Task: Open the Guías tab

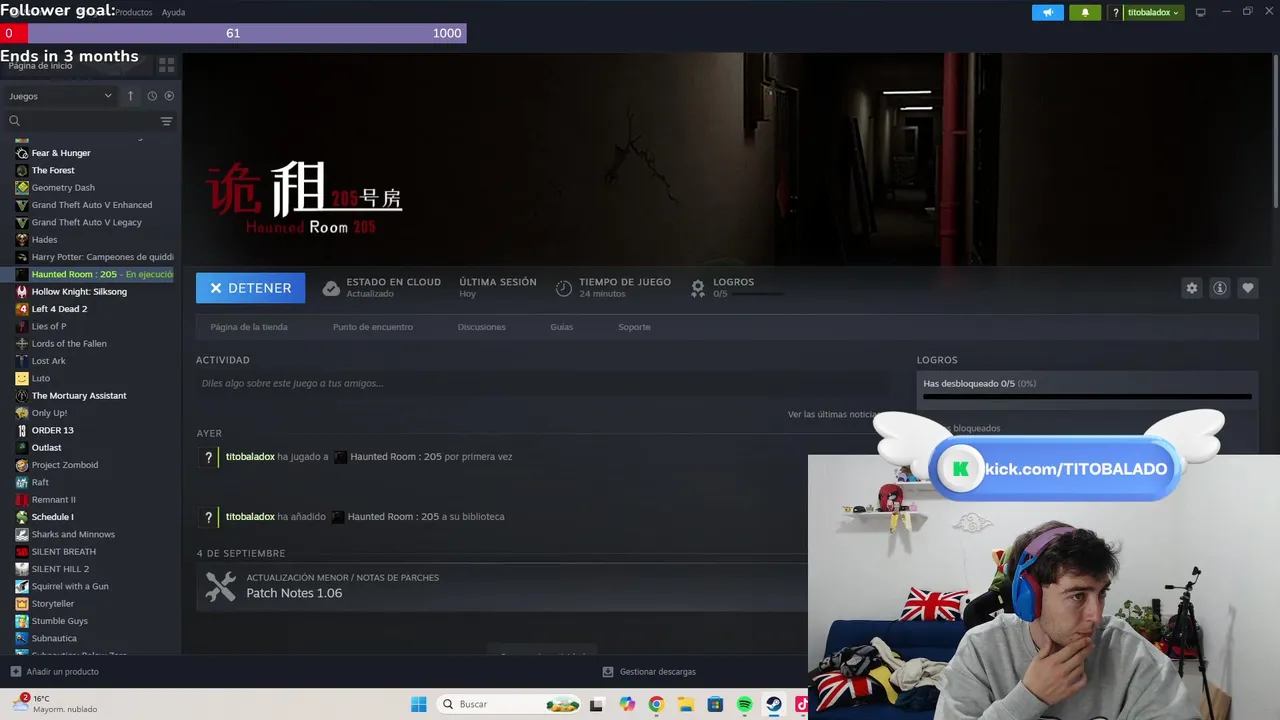Action: click(x=562, y=327)
